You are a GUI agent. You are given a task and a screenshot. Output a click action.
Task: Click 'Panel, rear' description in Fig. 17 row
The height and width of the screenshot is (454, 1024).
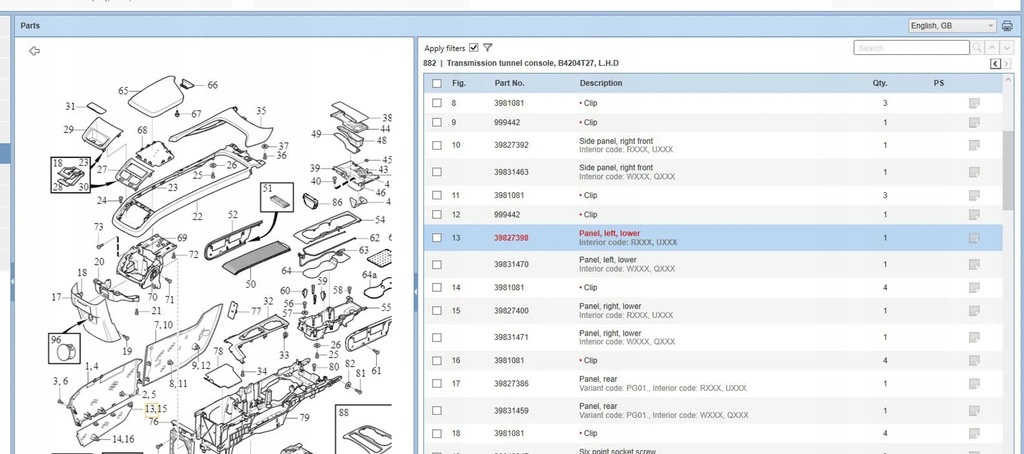598,380
